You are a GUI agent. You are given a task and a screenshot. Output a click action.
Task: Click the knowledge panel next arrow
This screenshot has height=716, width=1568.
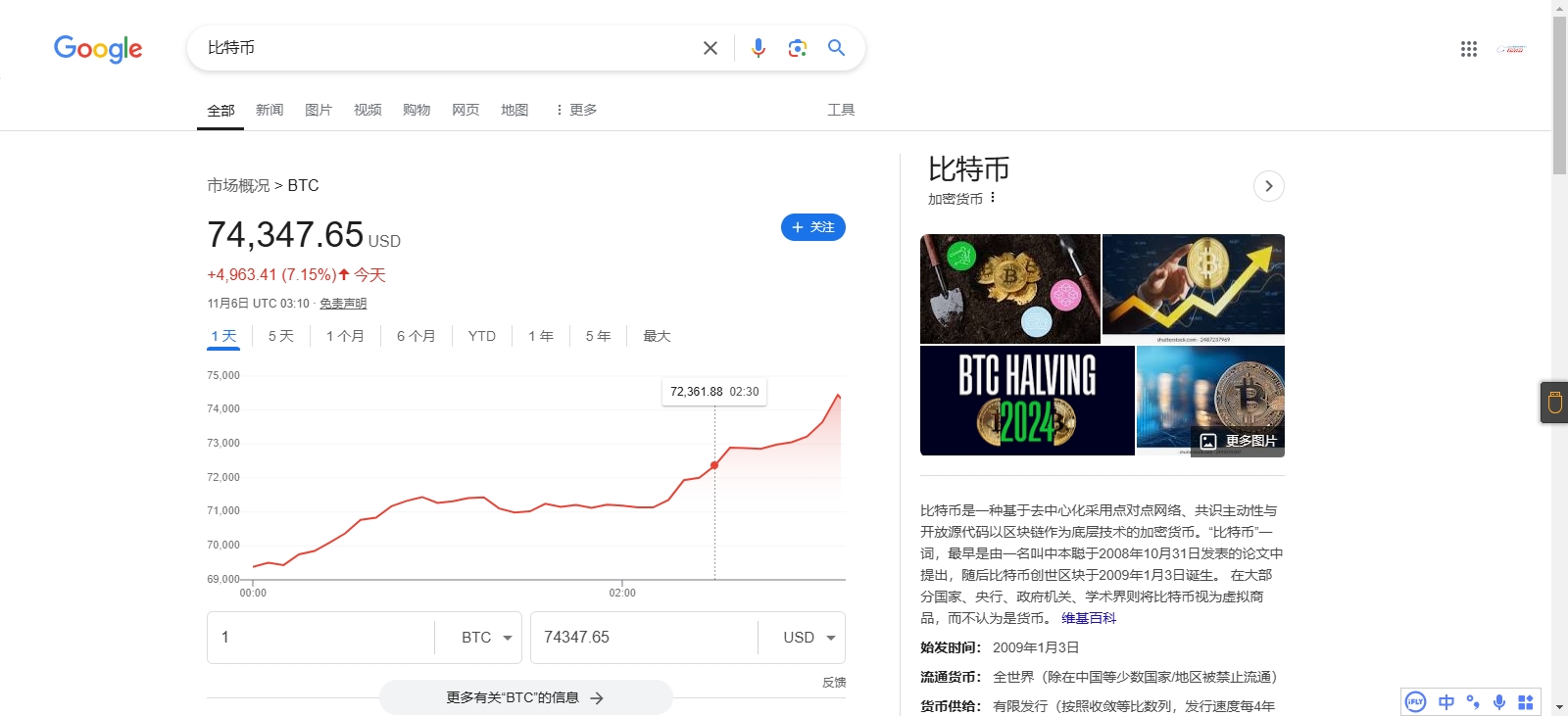(x=1268, y=186)
